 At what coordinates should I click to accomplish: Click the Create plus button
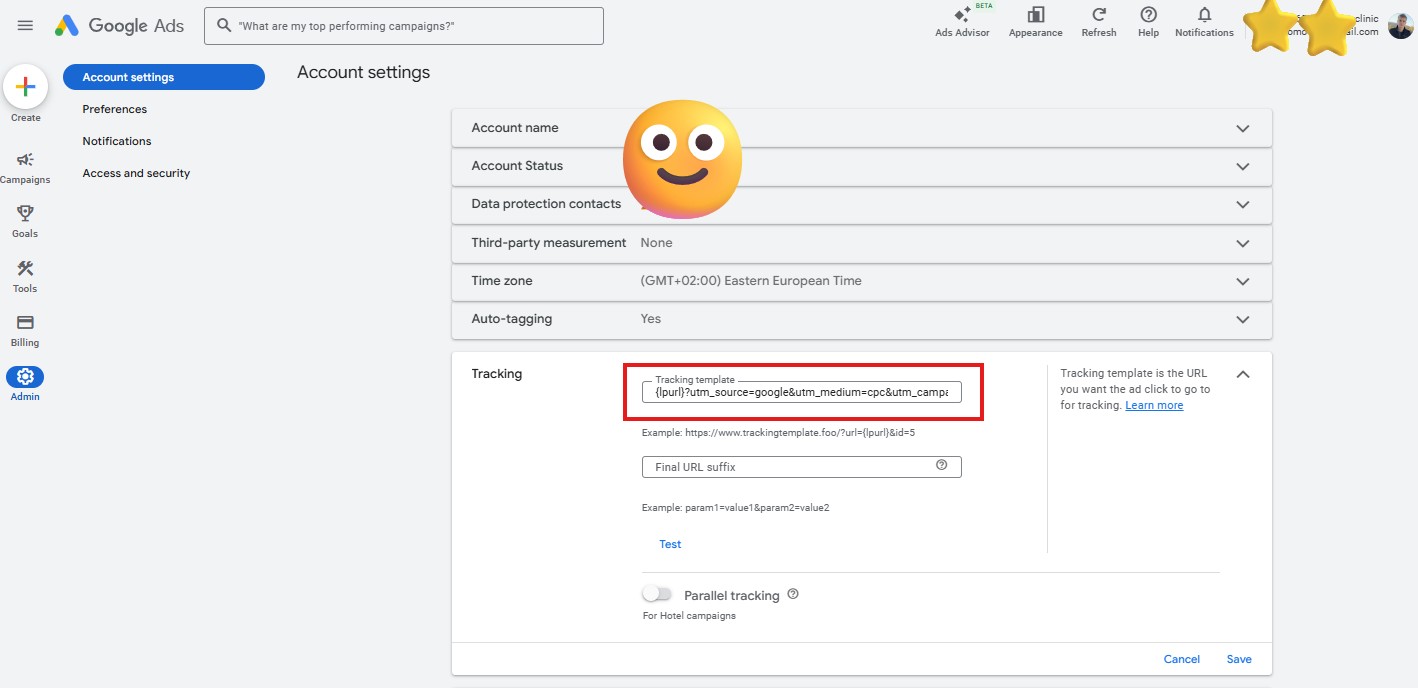click(26, 88)
